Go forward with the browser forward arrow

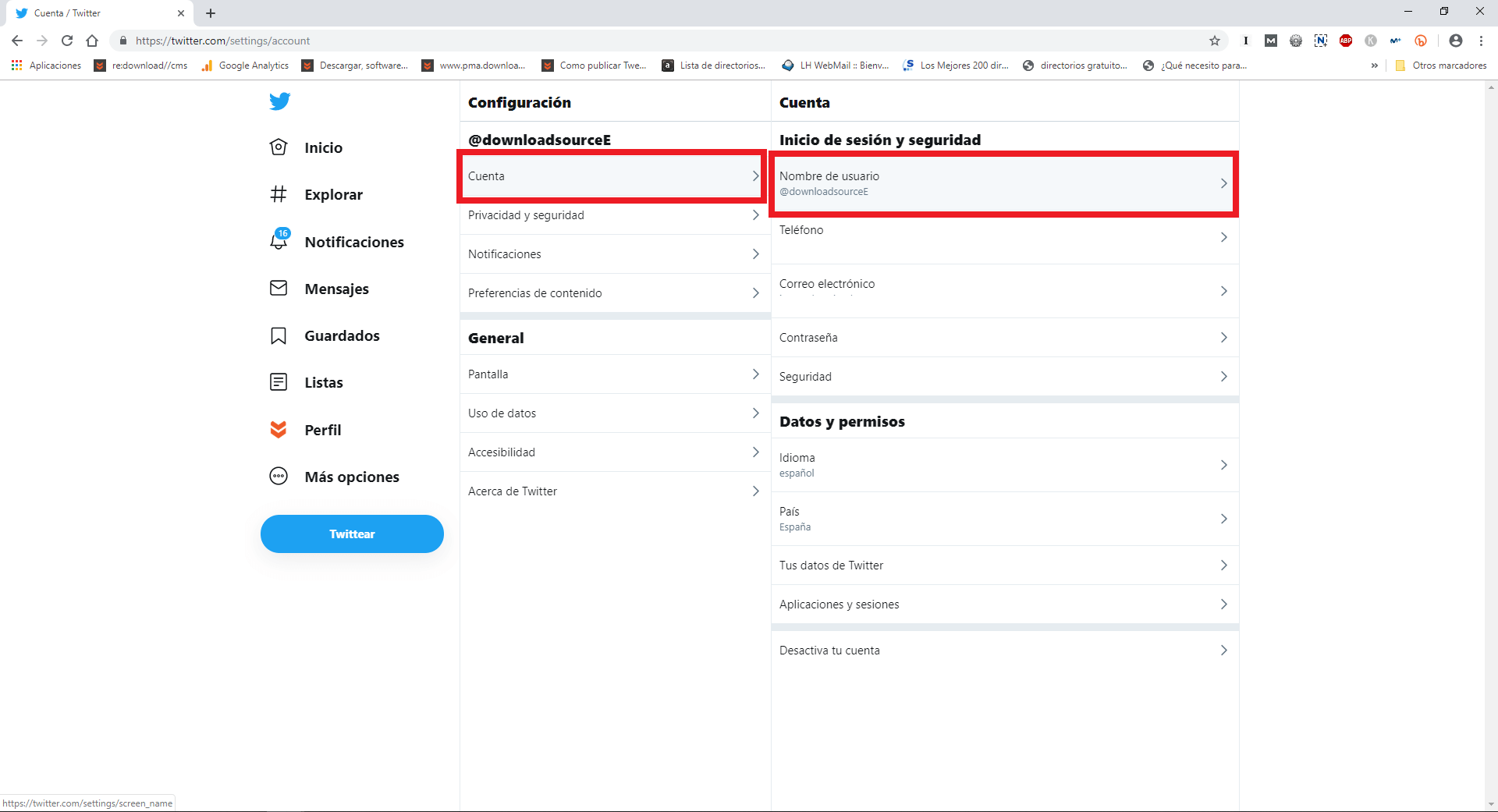tap(42, 41)
